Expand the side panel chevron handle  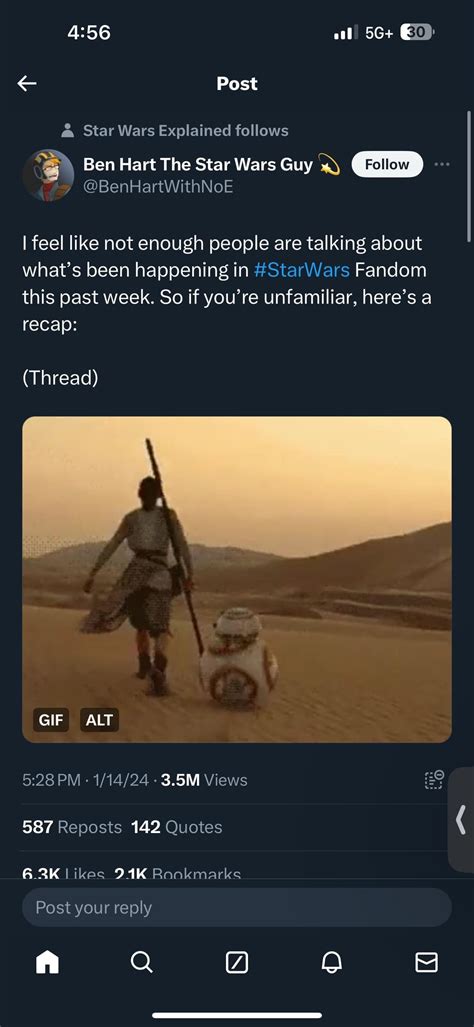click(461, 819)
